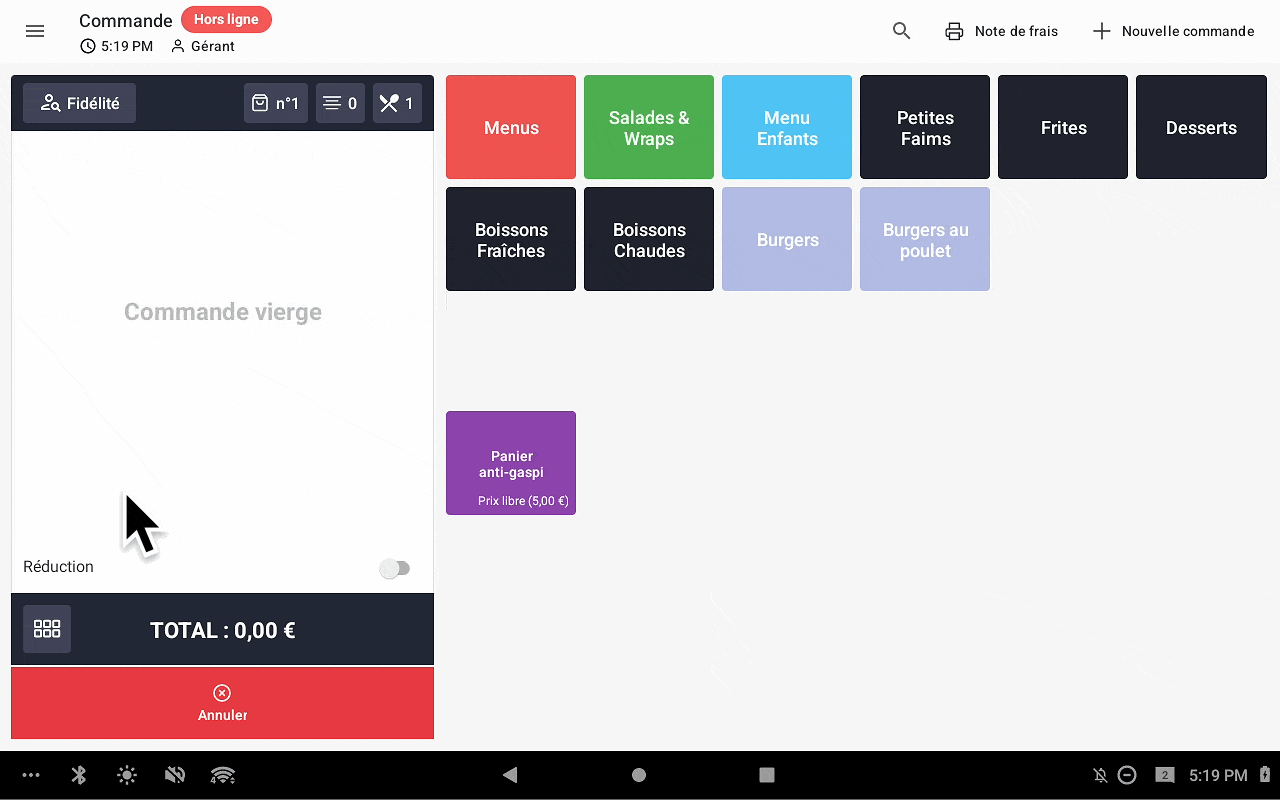Click the cutlery guest count icon

[397, 103]
